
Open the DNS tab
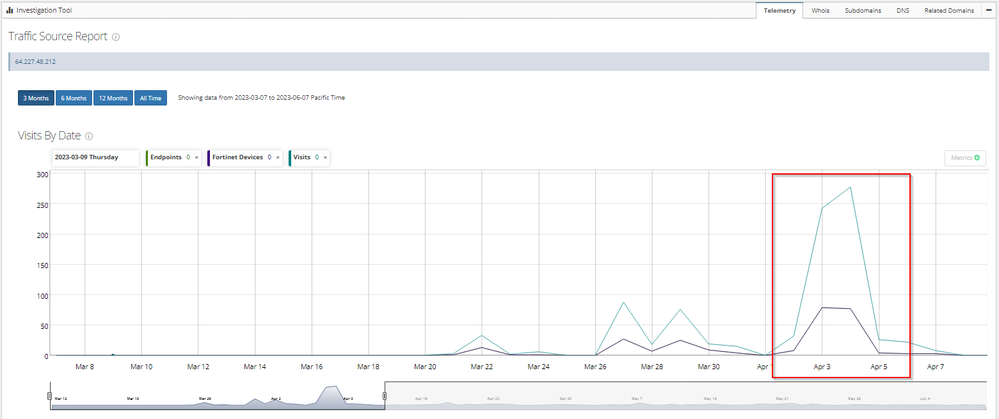pyautogui.click(x=902, y=9)
